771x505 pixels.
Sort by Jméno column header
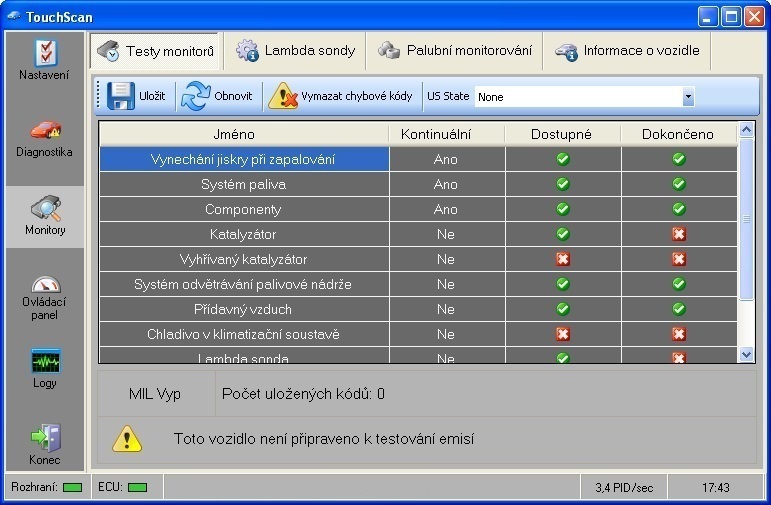244,134
